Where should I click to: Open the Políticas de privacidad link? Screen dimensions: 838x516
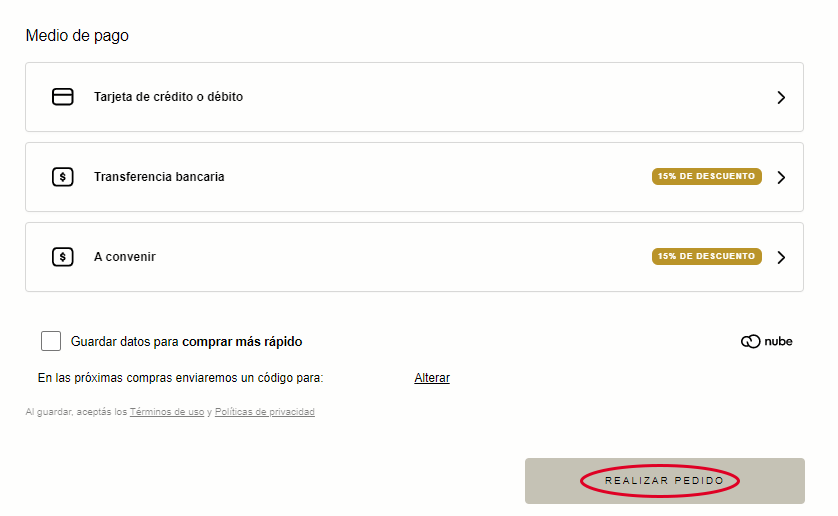coord(264,412)
